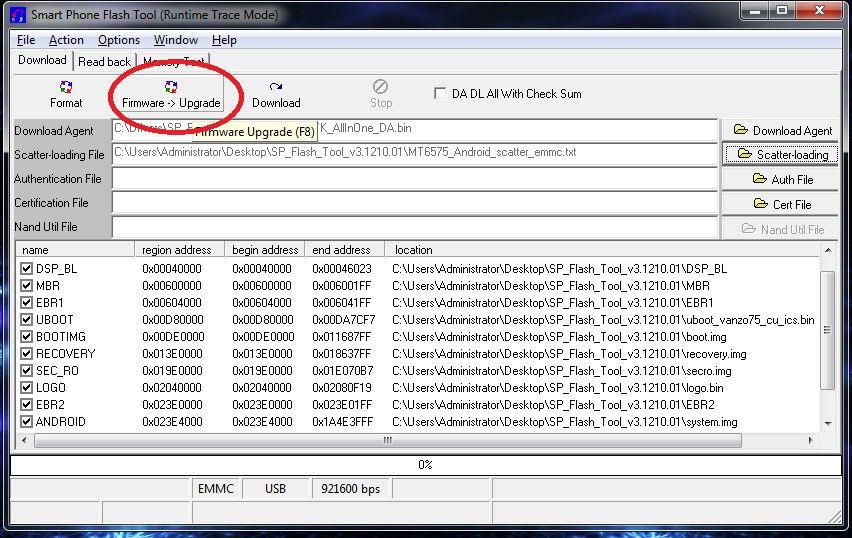852x538 pixels.
Task: Click end address 0x1A4E3FFF cell
Action: point(342,422)
